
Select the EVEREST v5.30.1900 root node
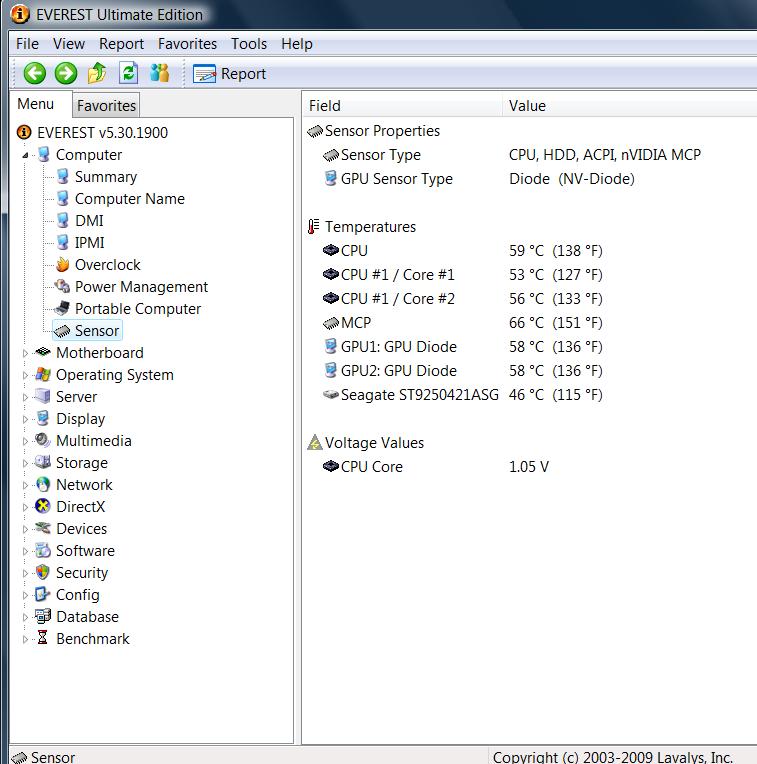click(93, 133)
